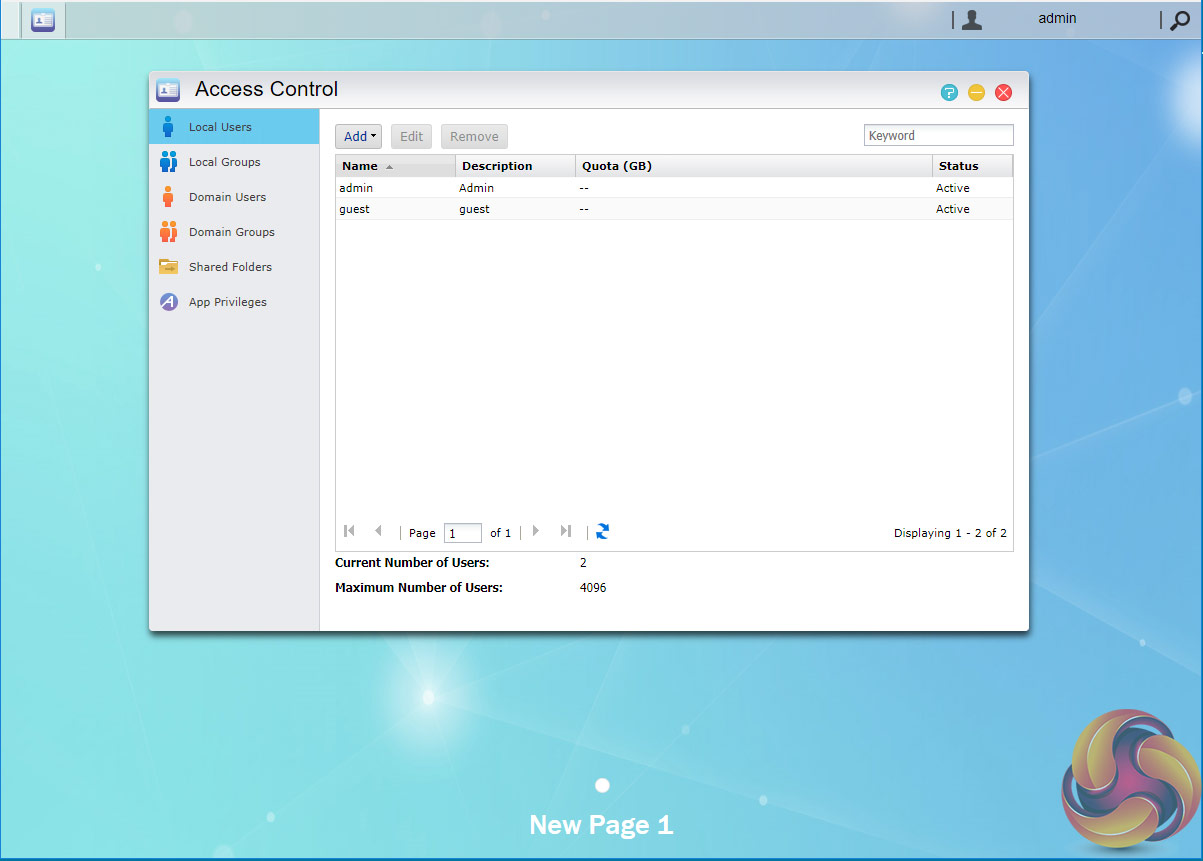Click the refresh icon in pagination bar
1203x861 pixels.
pos(602,532)
